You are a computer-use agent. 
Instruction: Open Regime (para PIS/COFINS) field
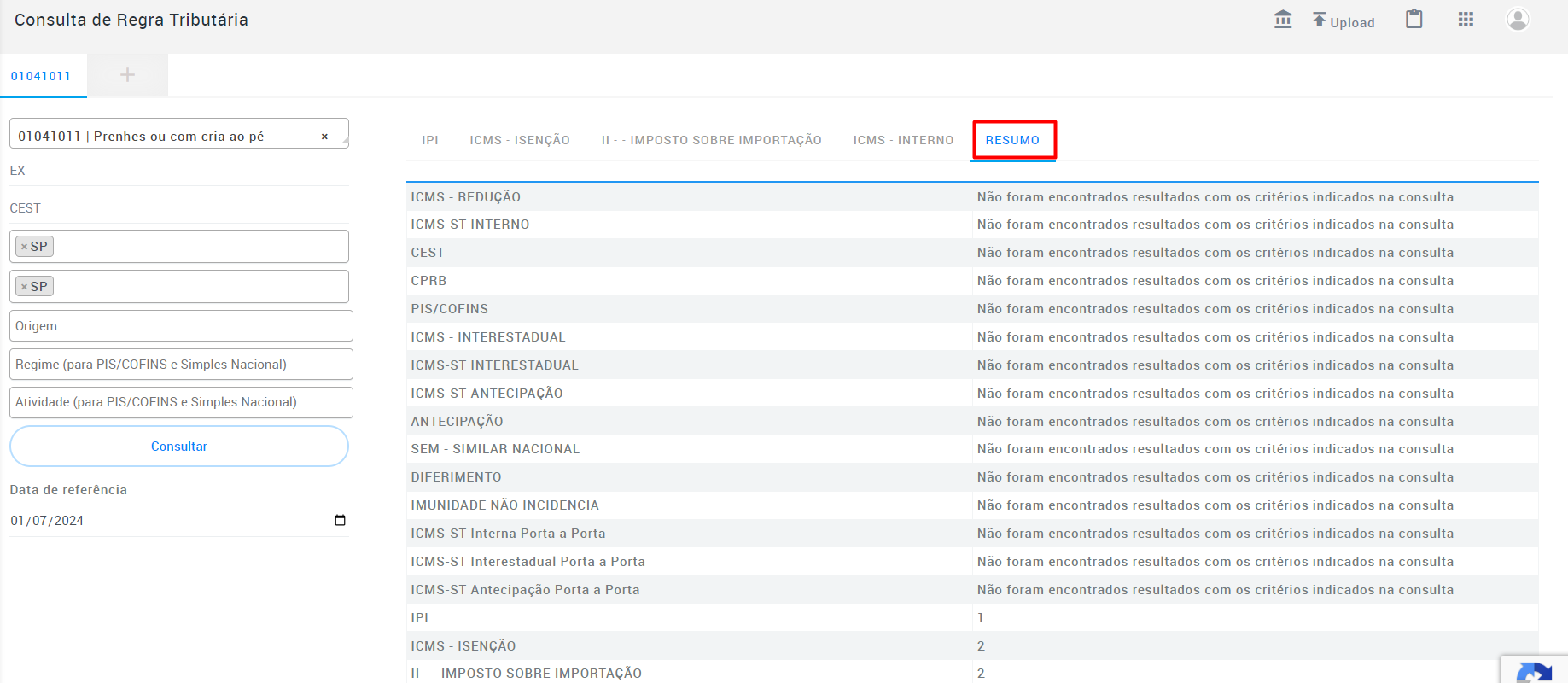click(181, 365)
